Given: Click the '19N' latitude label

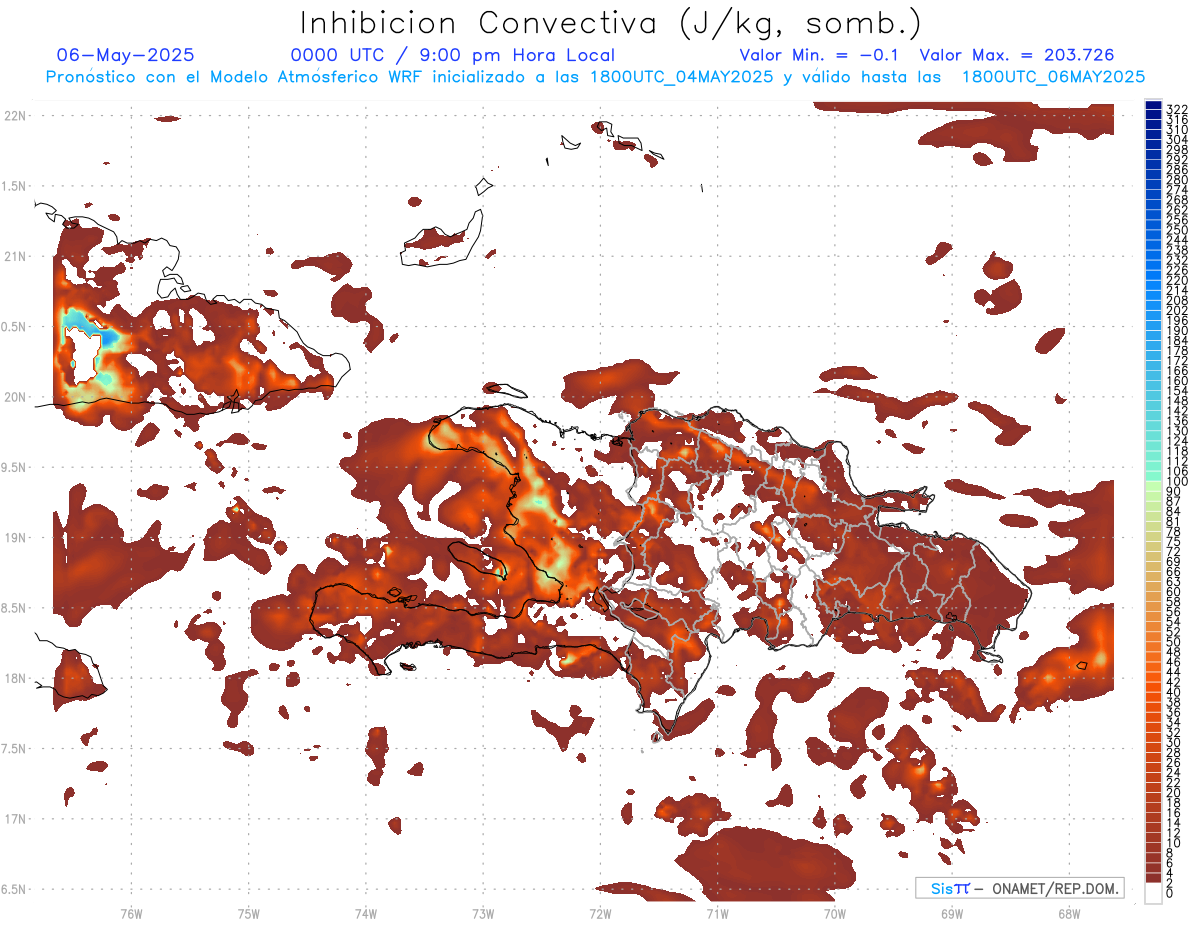Looking at the screenshot, I should [15, 537].
